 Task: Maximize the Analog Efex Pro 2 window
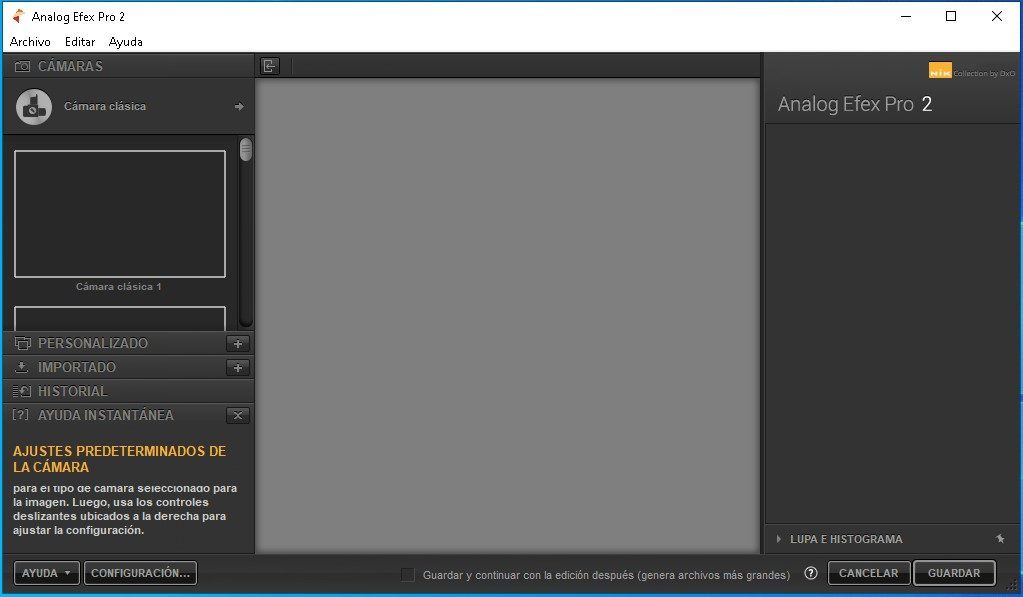[951, 16]
